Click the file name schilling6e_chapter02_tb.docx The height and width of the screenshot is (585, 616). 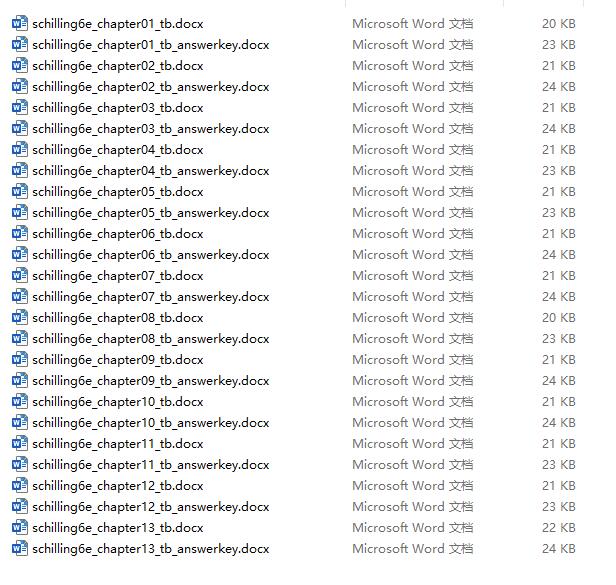[x=118, y=66]
